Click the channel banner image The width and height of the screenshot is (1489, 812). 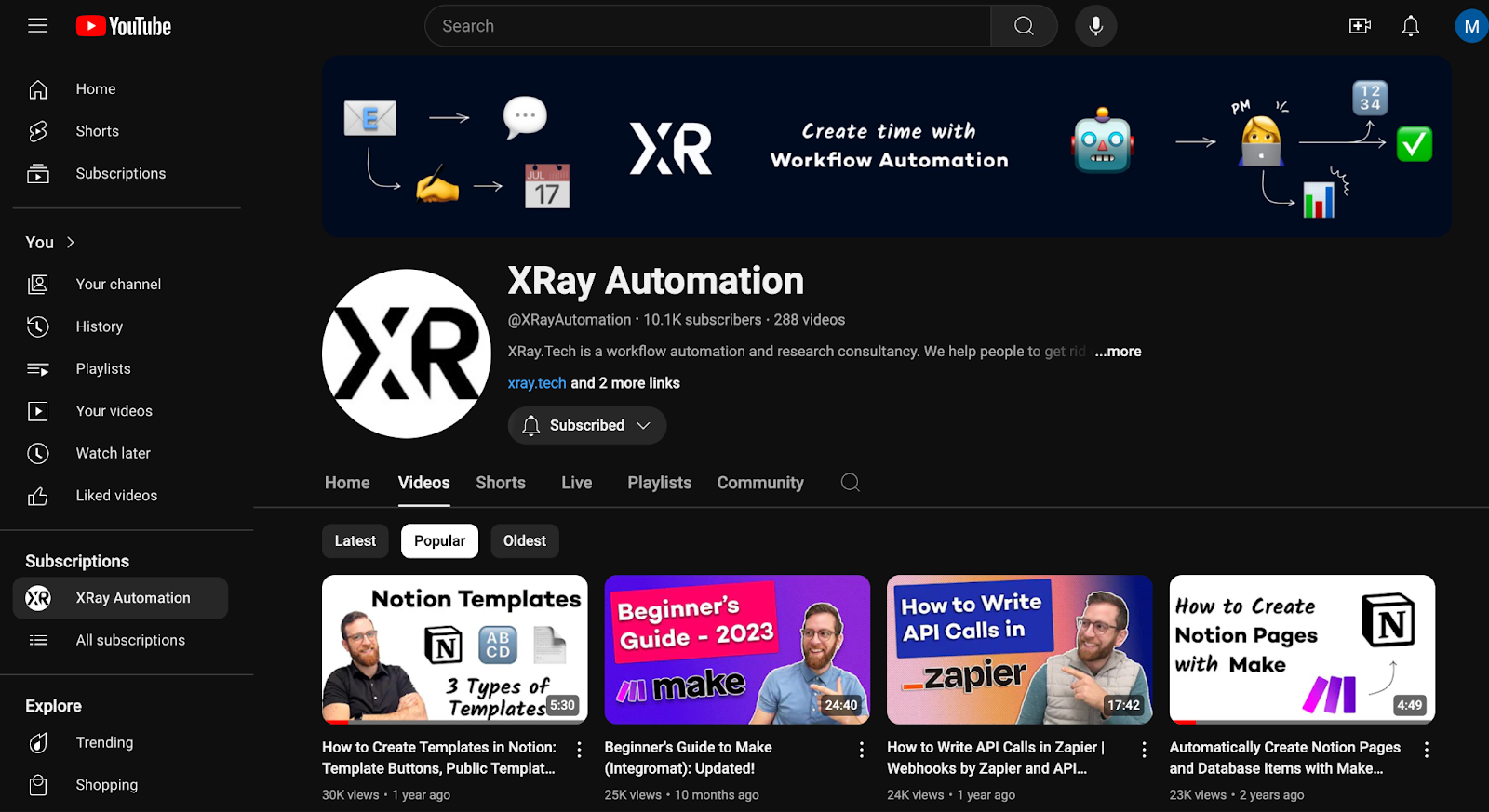(x=887, y=146)
